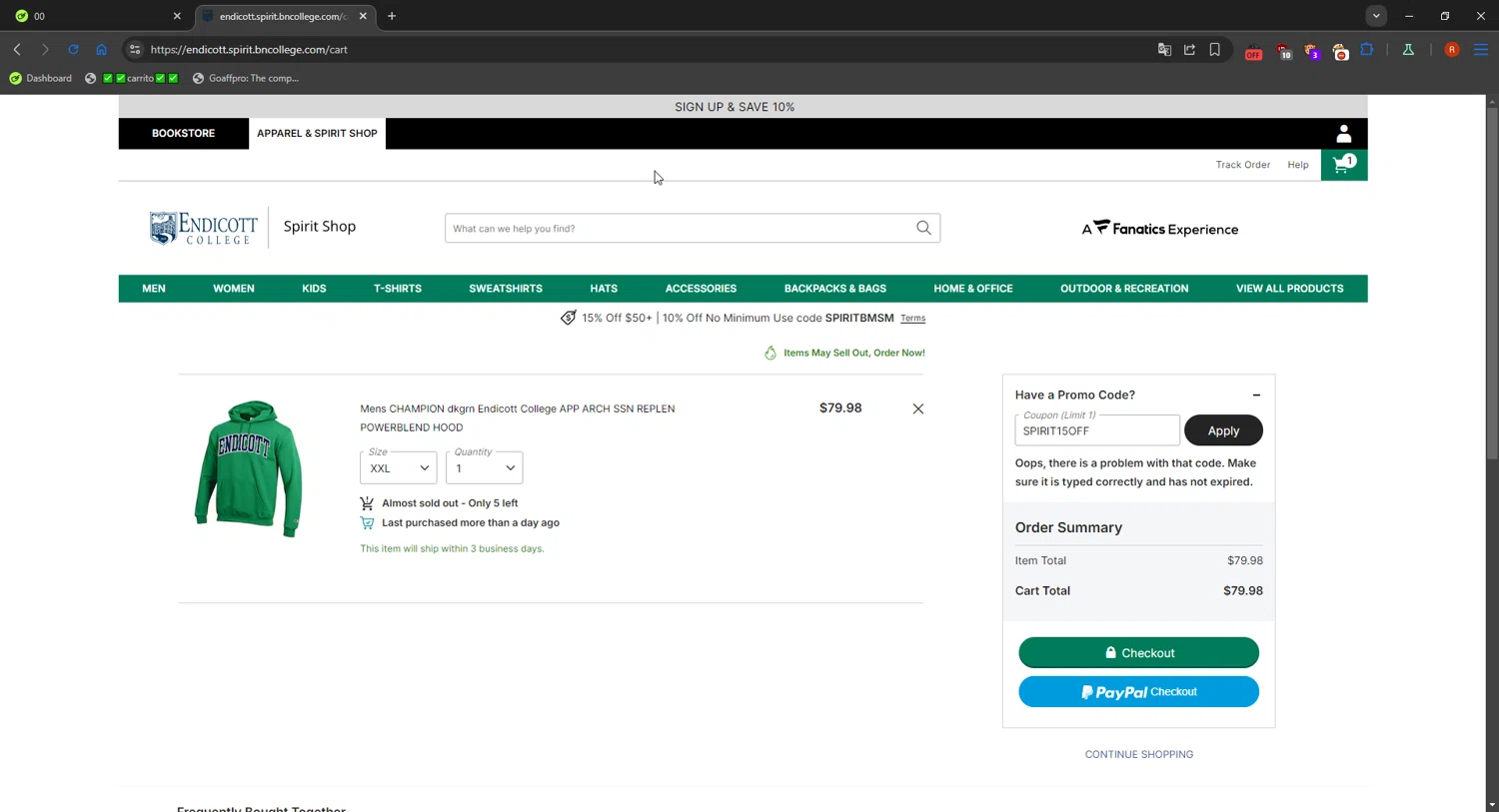Open the monkey extension with badge 3
Screen dimensions: 1499x812
[1311, 50]
